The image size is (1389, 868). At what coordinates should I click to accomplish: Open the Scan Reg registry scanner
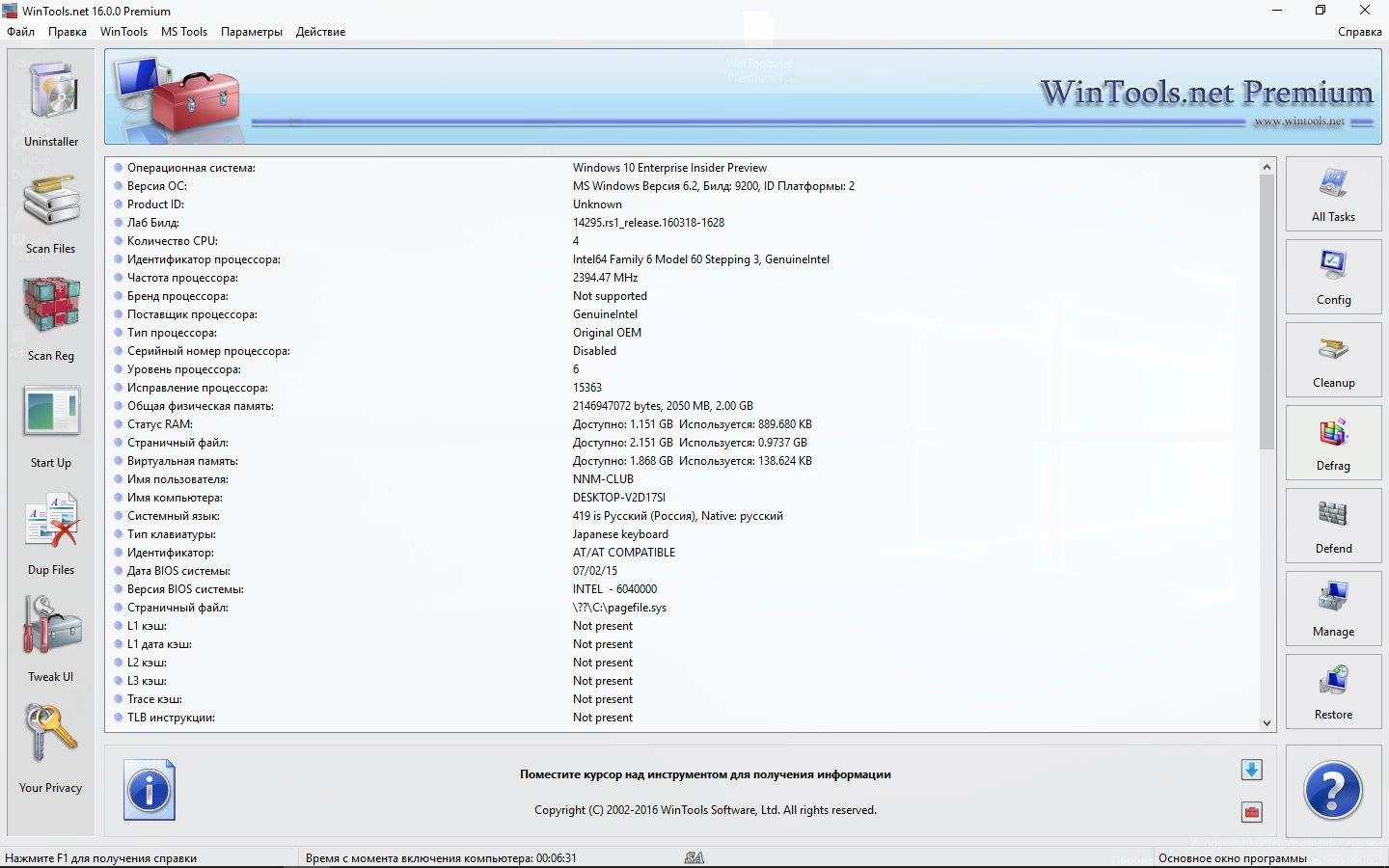click(51, 319)
